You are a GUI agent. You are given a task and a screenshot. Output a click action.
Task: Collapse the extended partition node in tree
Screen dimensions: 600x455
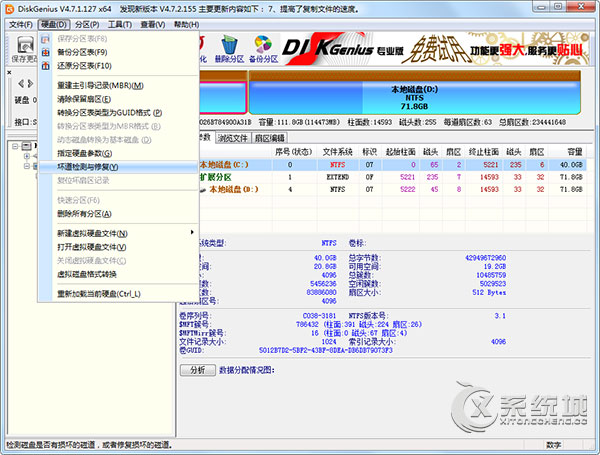click(x=27, y=166)
